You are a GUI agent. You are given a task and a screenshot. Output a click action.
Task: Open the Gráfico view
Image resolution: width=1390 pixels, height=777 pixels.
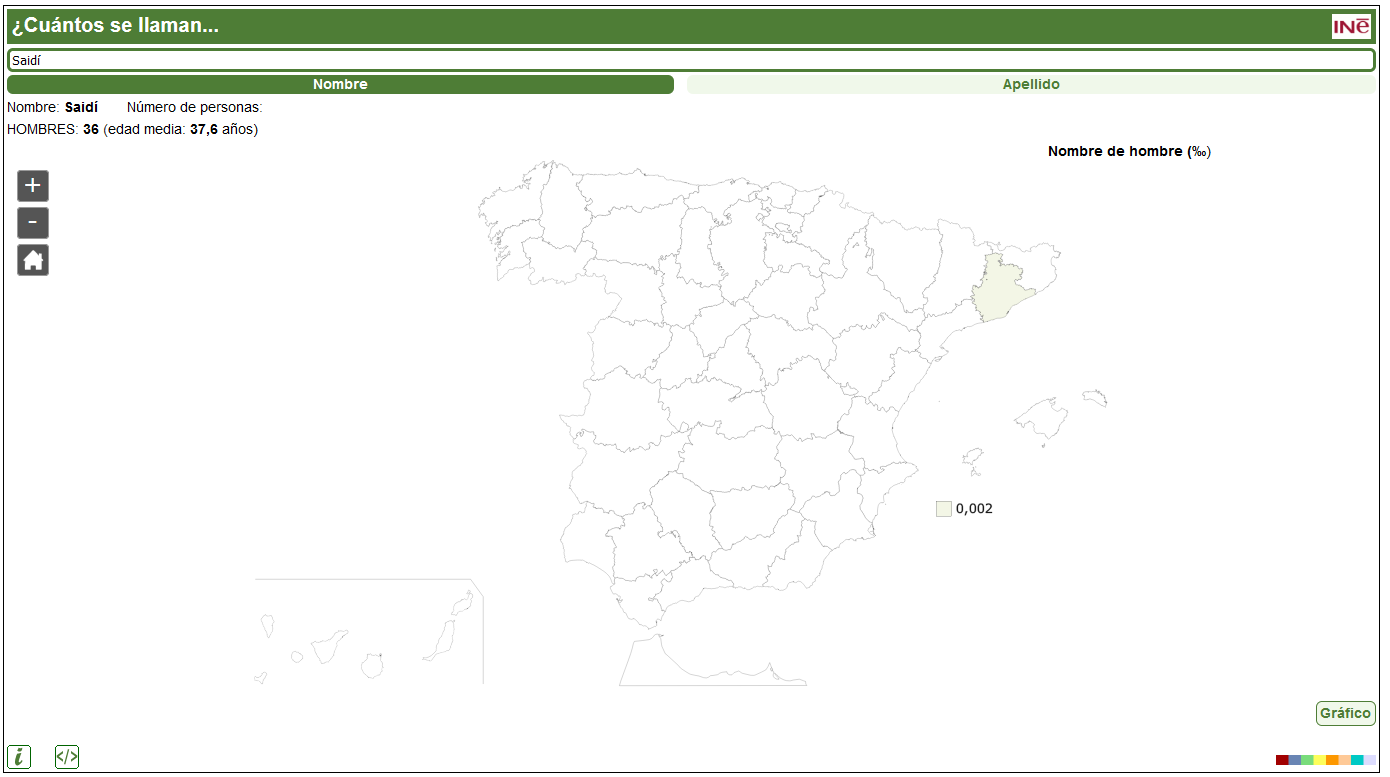pos(1345,713)
